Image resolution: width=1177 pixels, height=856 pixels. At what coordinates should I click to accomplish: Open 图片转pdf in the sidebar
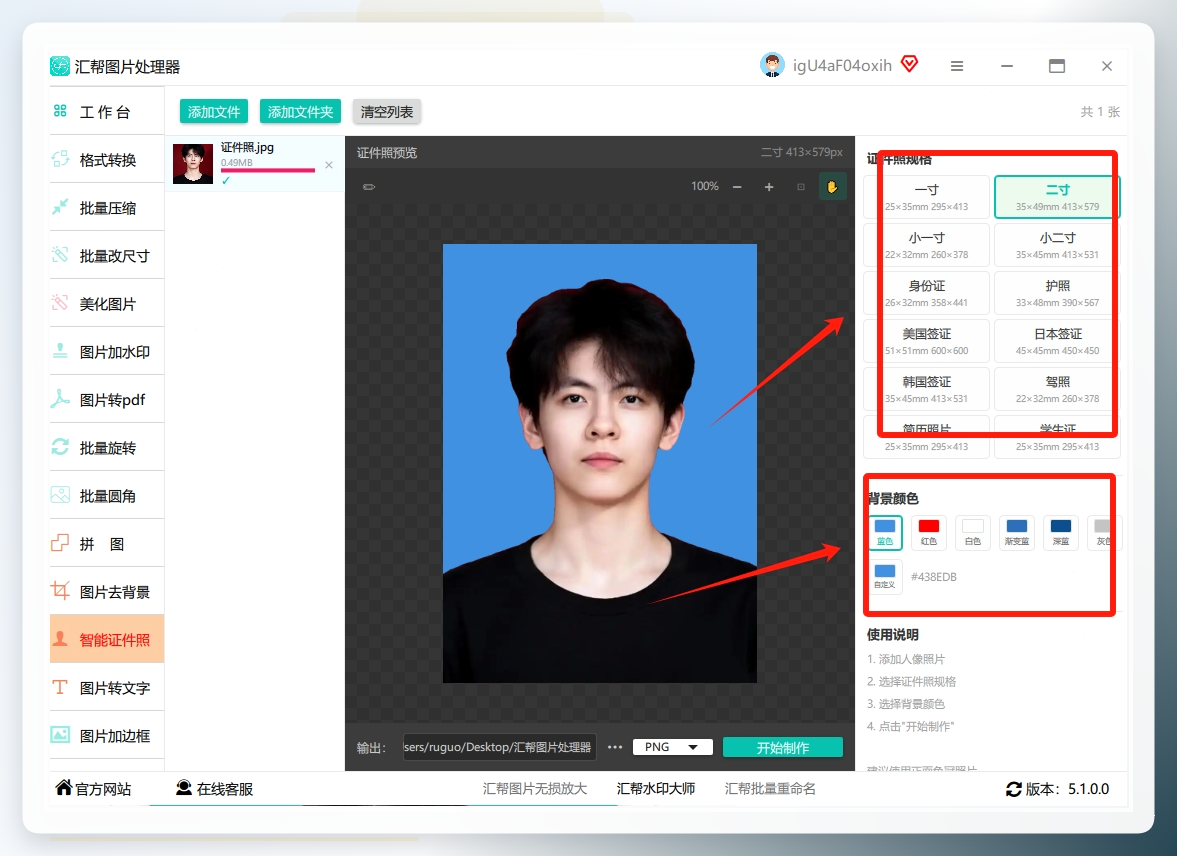(x=107, y=400)
